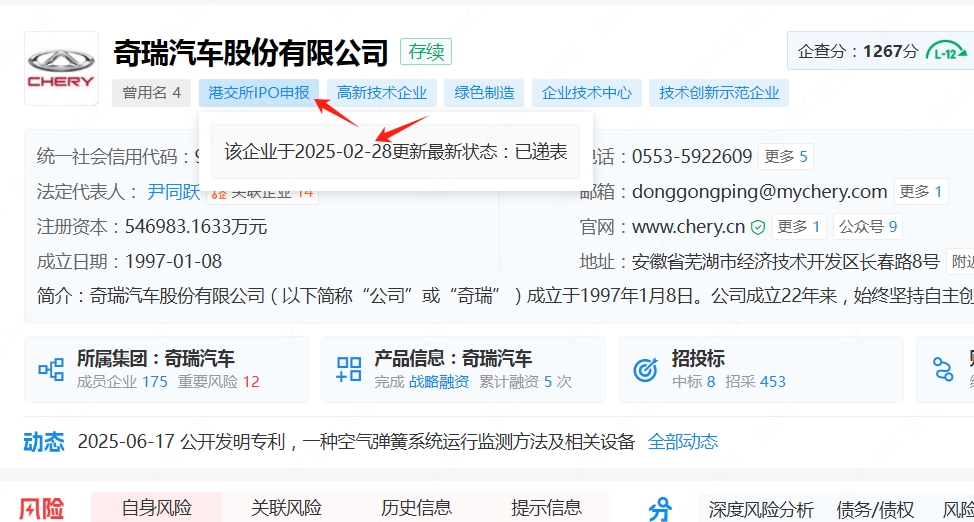Click 招采 453 count

(755, 382)
